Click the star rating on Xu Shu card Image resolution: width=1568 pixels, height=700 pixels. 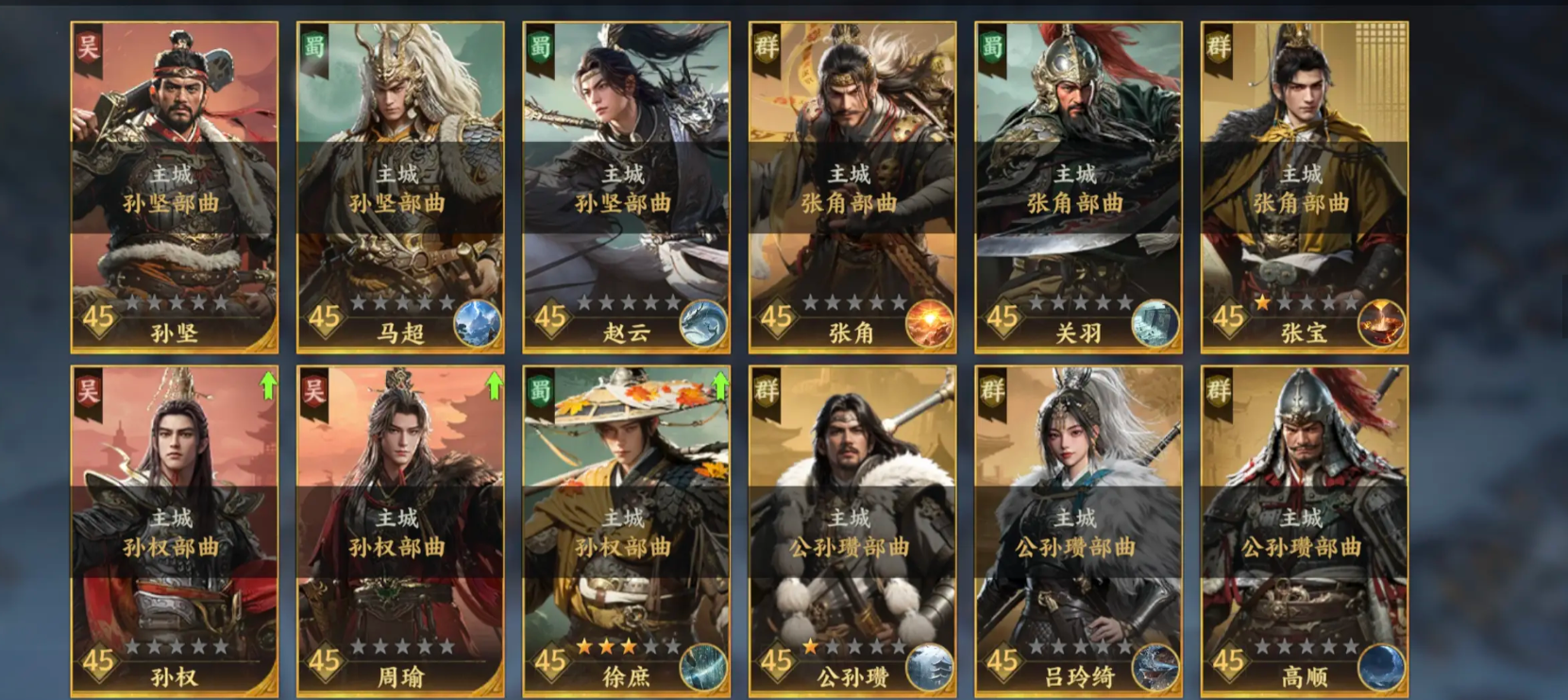pos(628,647)
